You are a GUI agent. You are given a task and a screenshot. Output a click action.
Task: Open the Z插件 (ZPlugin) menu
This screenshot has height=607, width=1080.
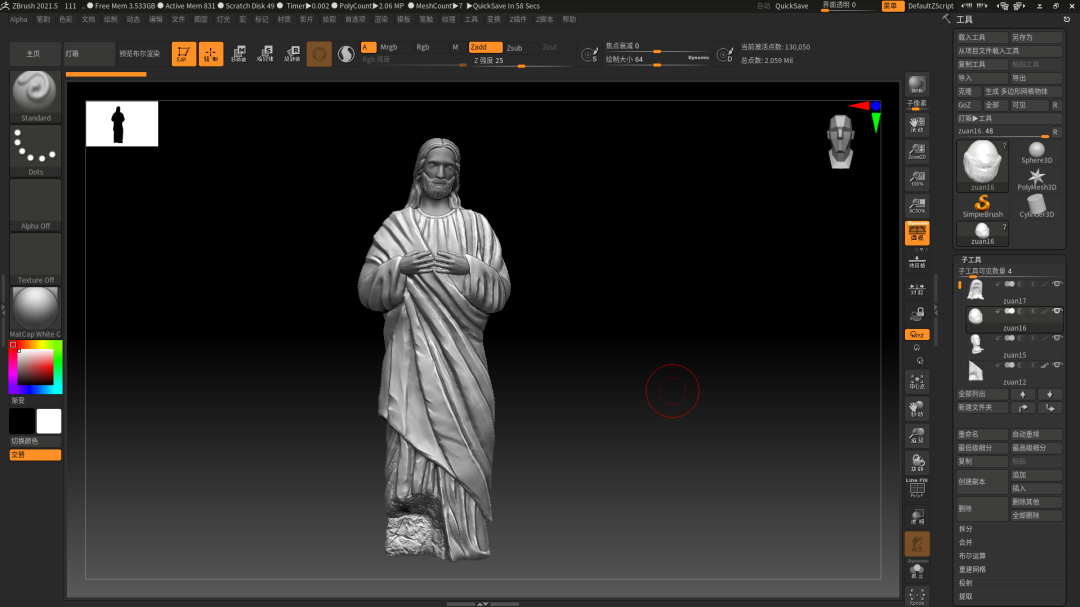coord(518,19)
